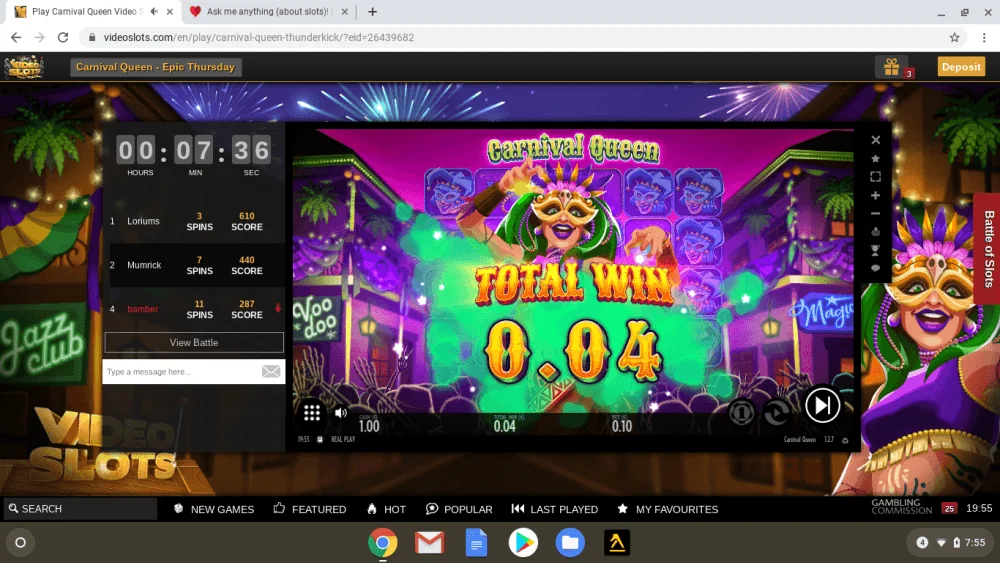Click the red 25 badge in footer

949,508
